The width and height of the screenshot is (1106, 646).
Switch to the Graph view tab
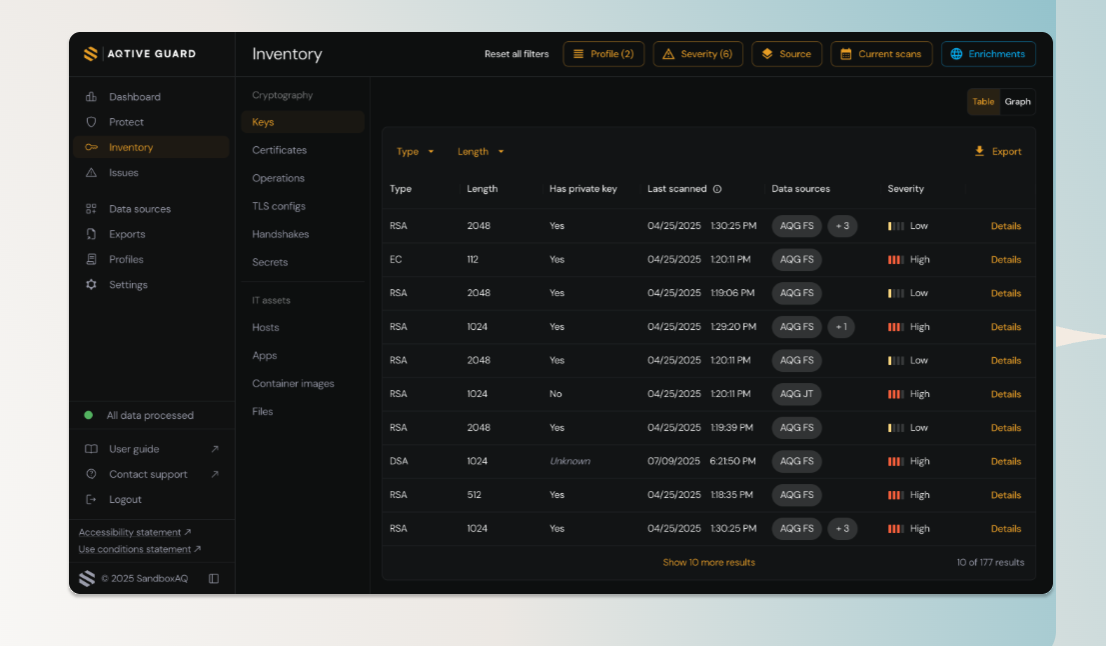[x=1017, y=101]
